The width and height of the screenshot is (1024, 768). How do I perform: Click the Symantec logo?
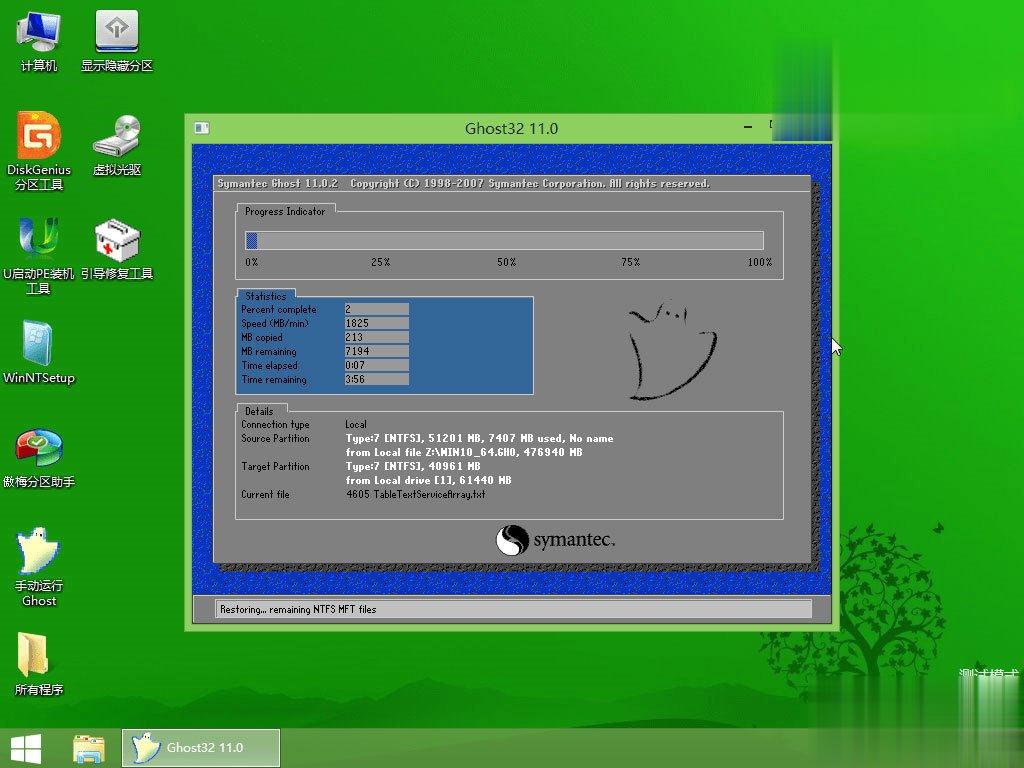click(555, 540)
